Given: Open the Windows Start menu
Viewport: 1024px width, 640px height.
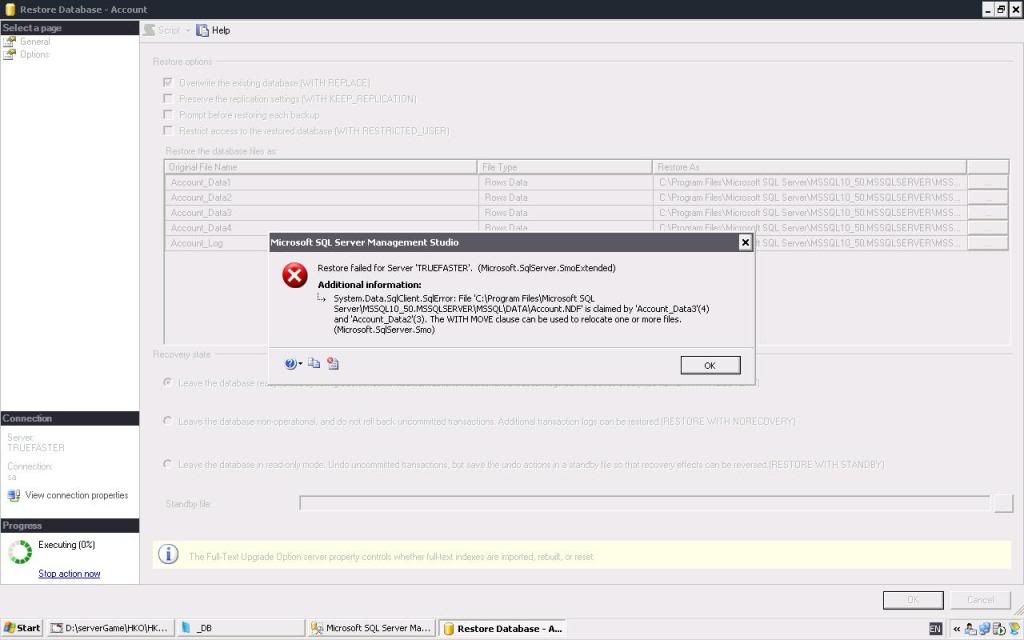Looking at the screenshot, I should (22, 628).
